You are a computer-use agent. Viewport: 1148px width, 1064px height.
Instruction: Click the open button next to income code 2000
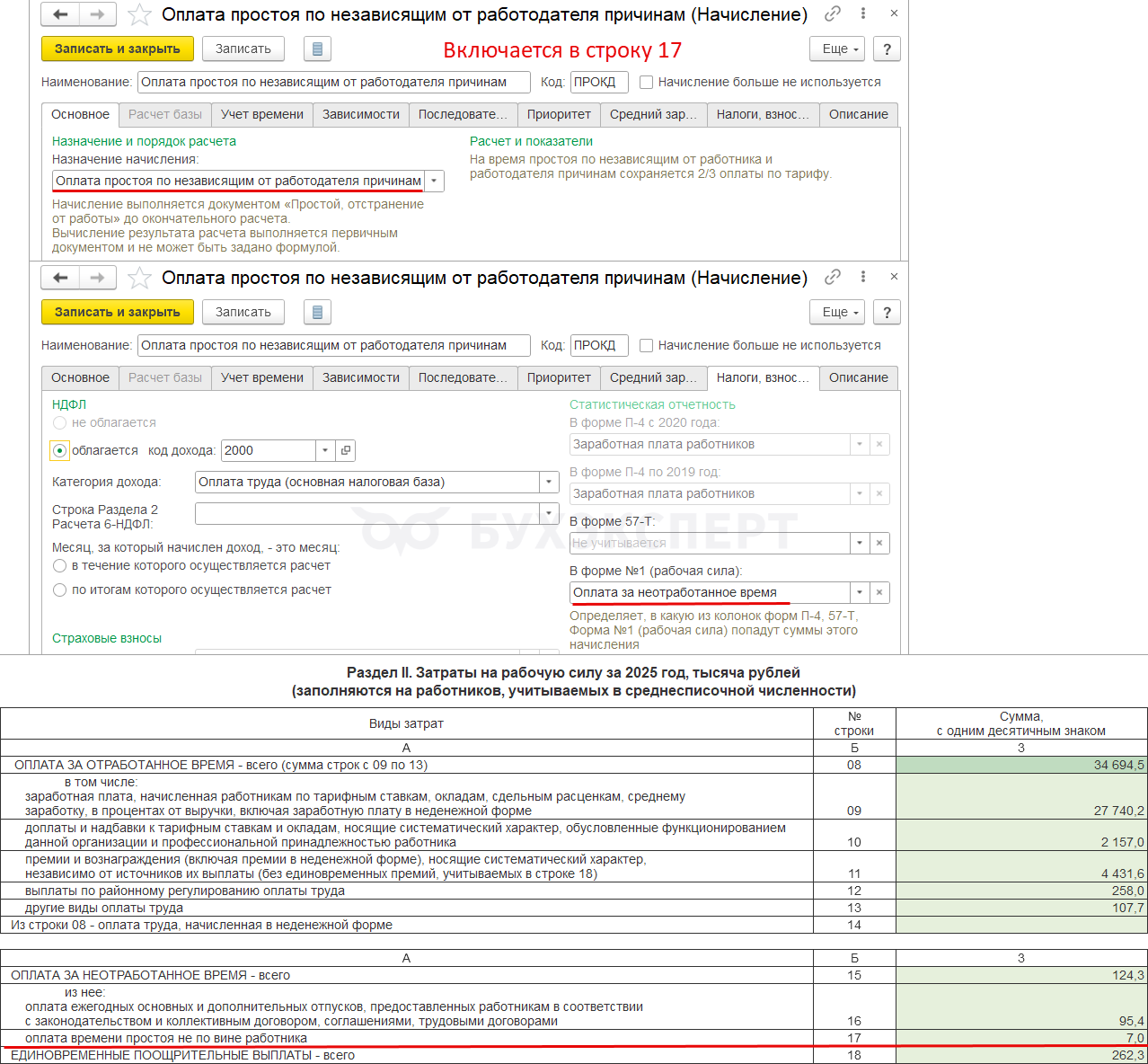[x=346, y=450]
